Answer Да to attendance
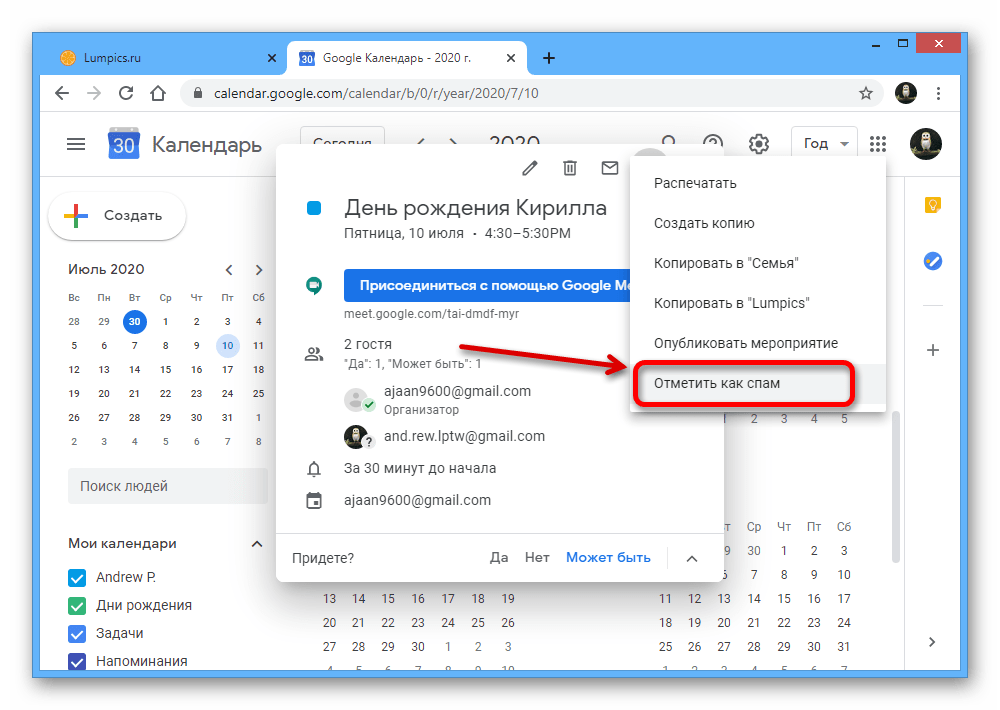 [x=499, y=558]
